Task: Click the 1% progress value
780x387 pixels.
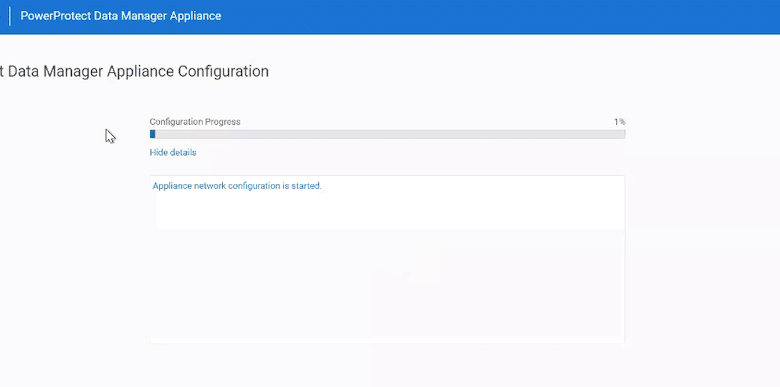Action: tap(619, 122)
